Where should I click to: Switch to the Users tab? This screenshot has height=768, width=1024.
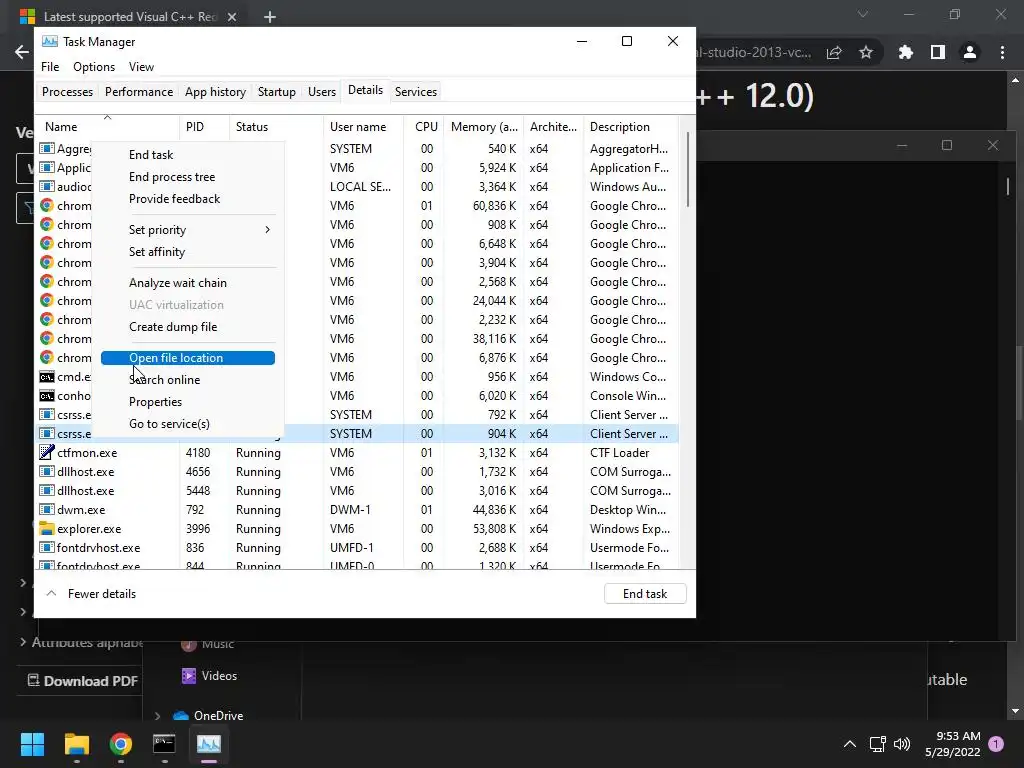coord(322,92)
